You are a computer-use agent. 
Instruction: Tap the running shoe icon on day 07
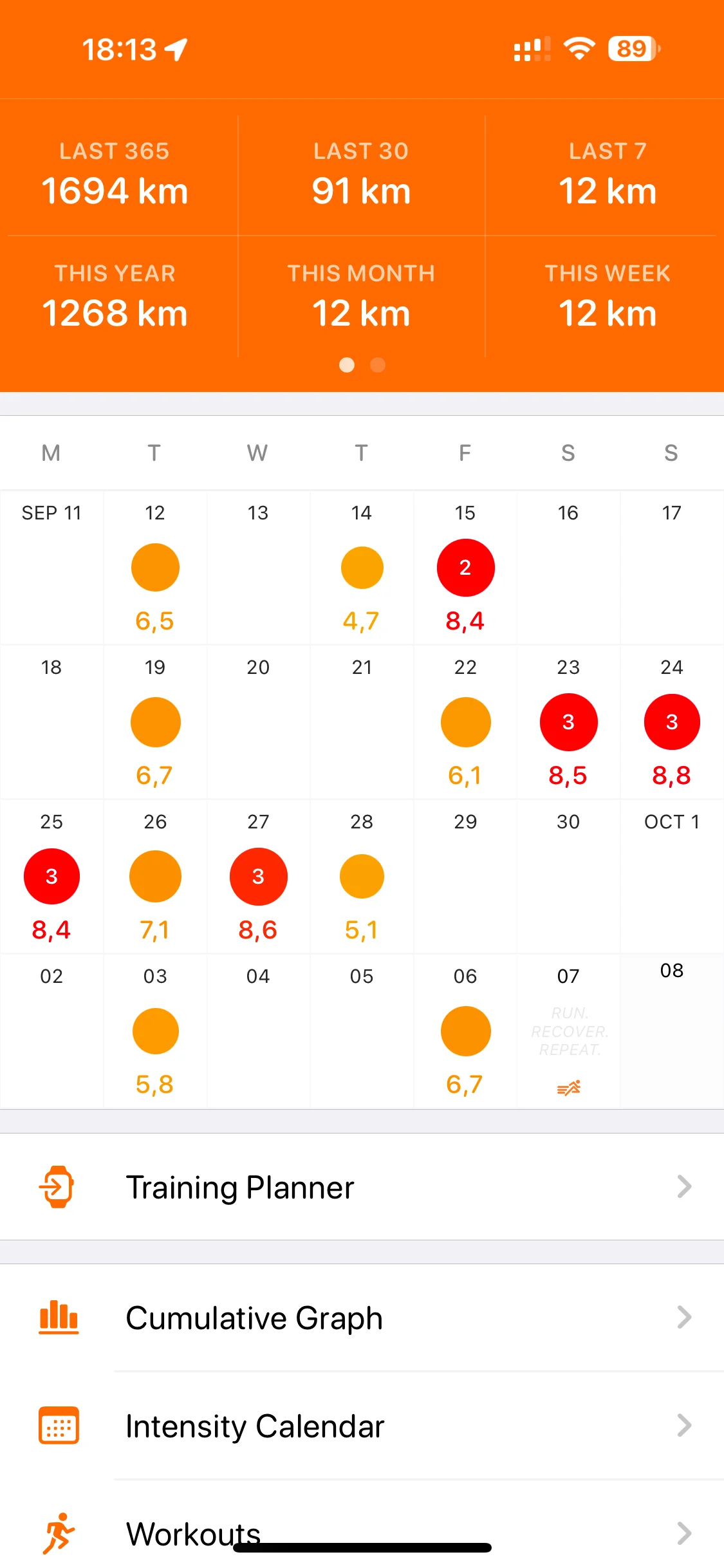[568, 1088]
